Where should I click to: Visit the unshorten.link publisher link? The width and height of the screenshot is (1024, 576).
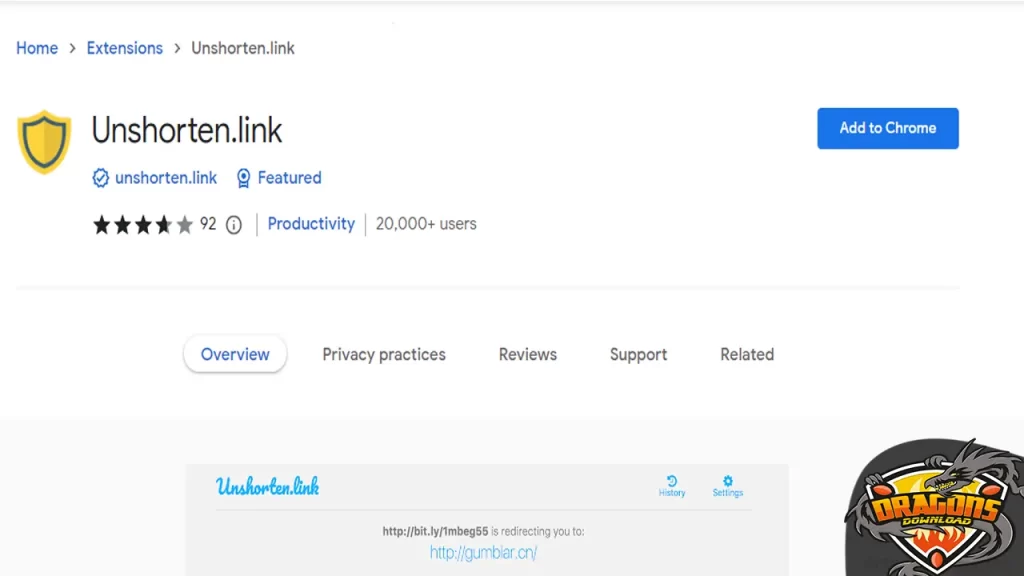(x=166, y=178)
